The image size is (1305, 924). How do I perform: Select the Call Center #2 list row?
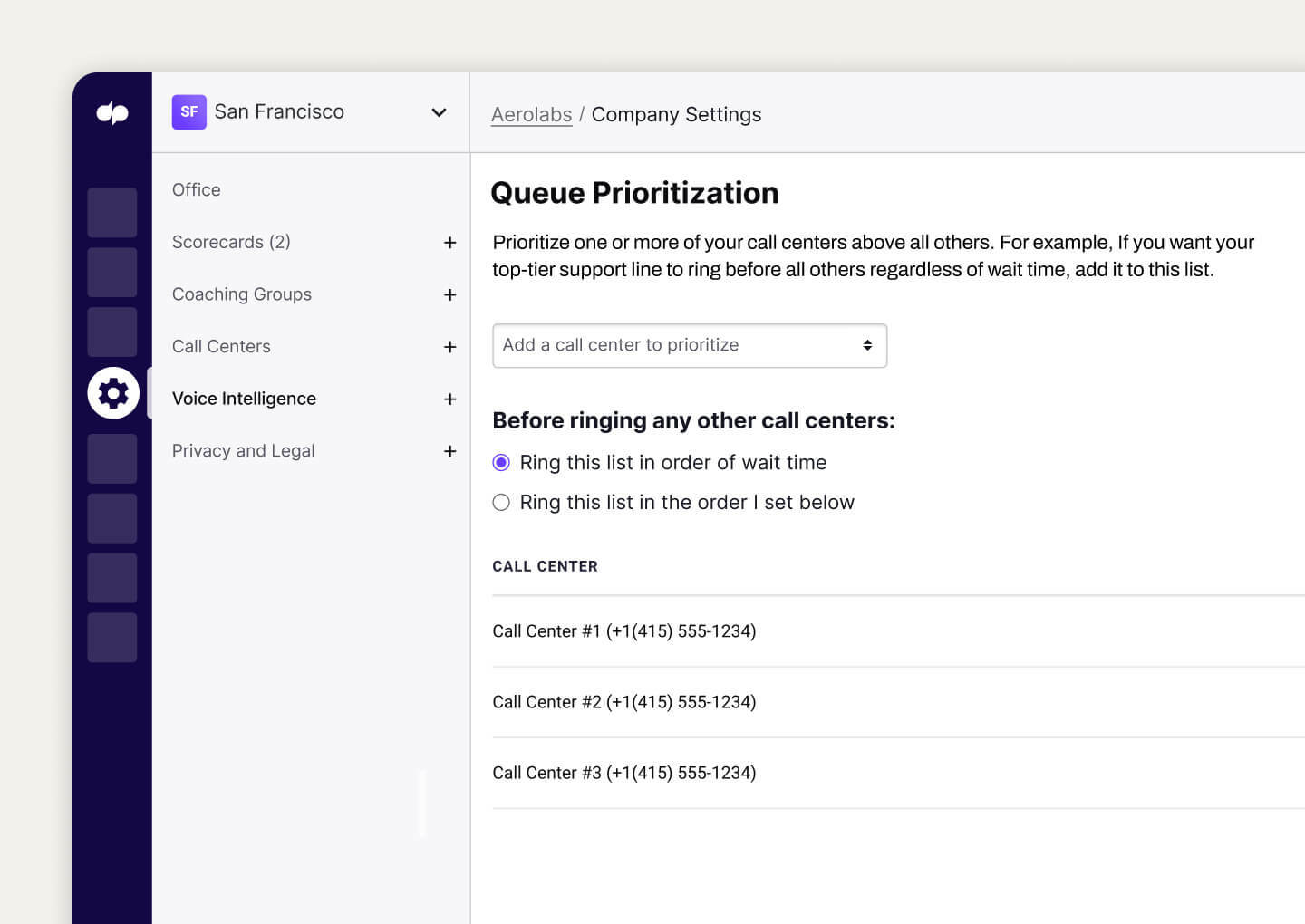tap(624, 701)
